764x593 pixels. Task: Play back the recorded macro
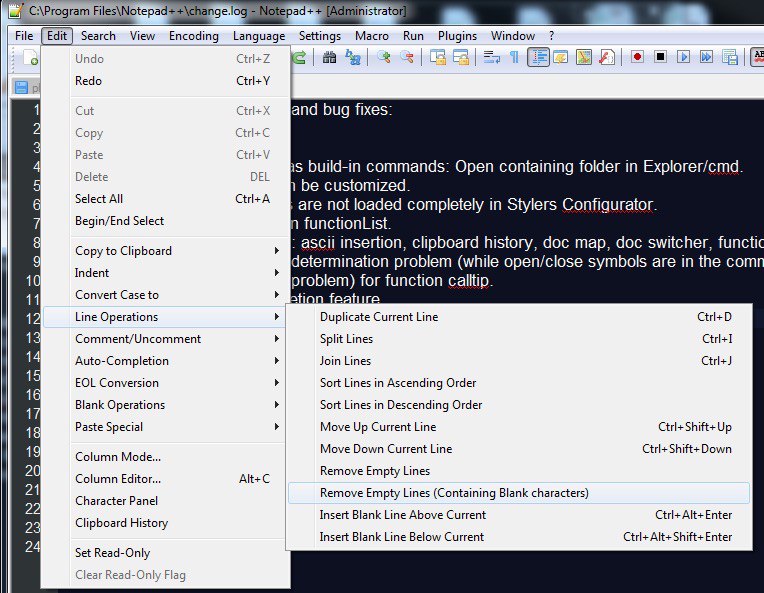click(x=683, y=57)
